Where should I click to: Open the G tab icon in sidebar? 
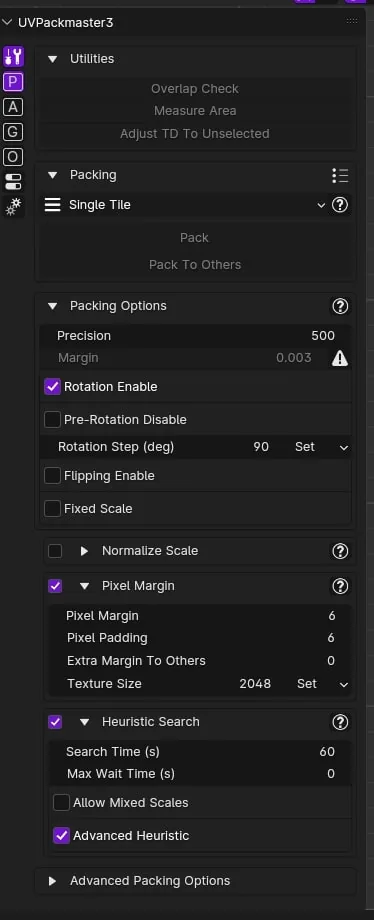(13, 132)
